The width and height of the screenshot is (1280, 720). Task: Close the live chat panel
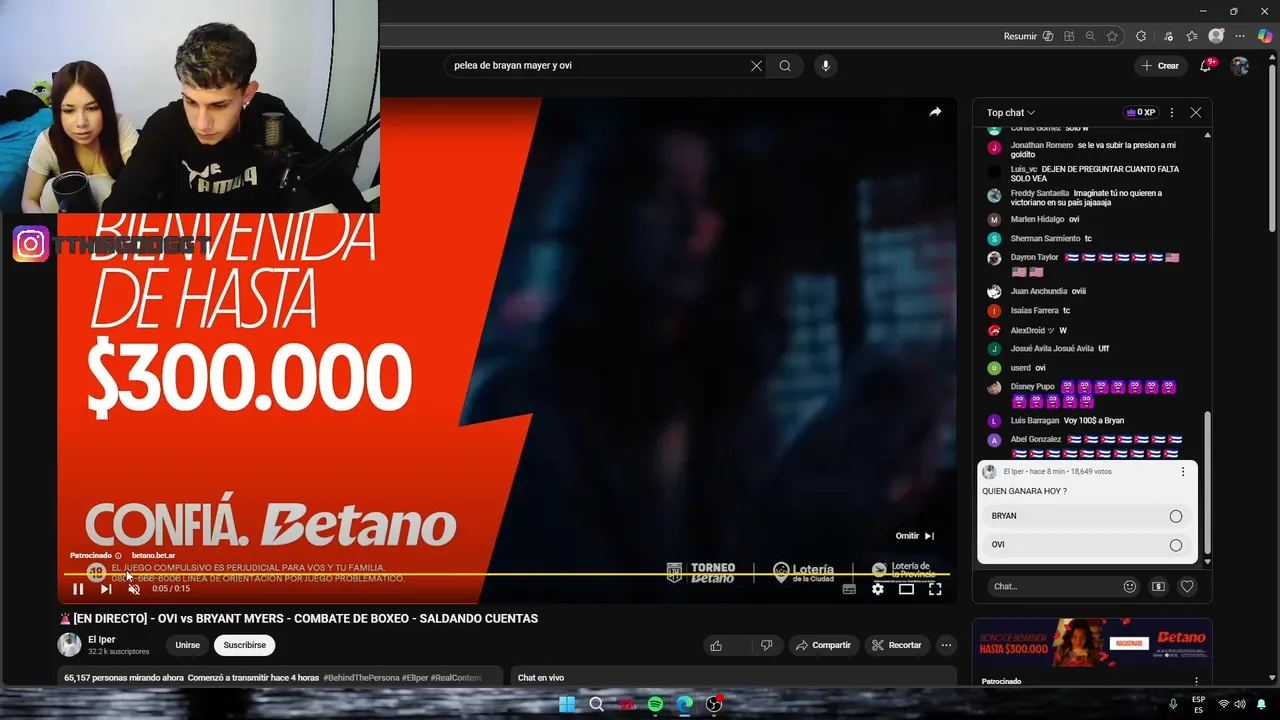[1195, 113]
